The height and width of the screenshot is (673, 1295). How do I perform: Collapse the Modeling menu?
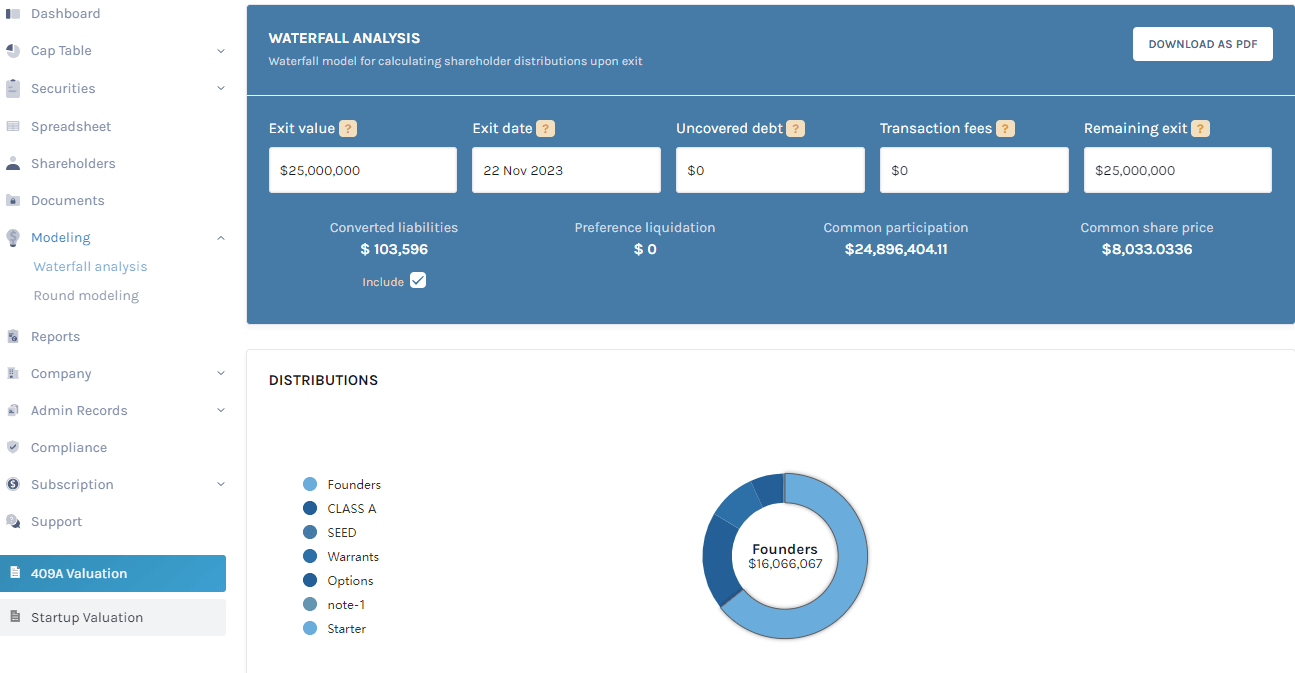[x=220, y=238]
